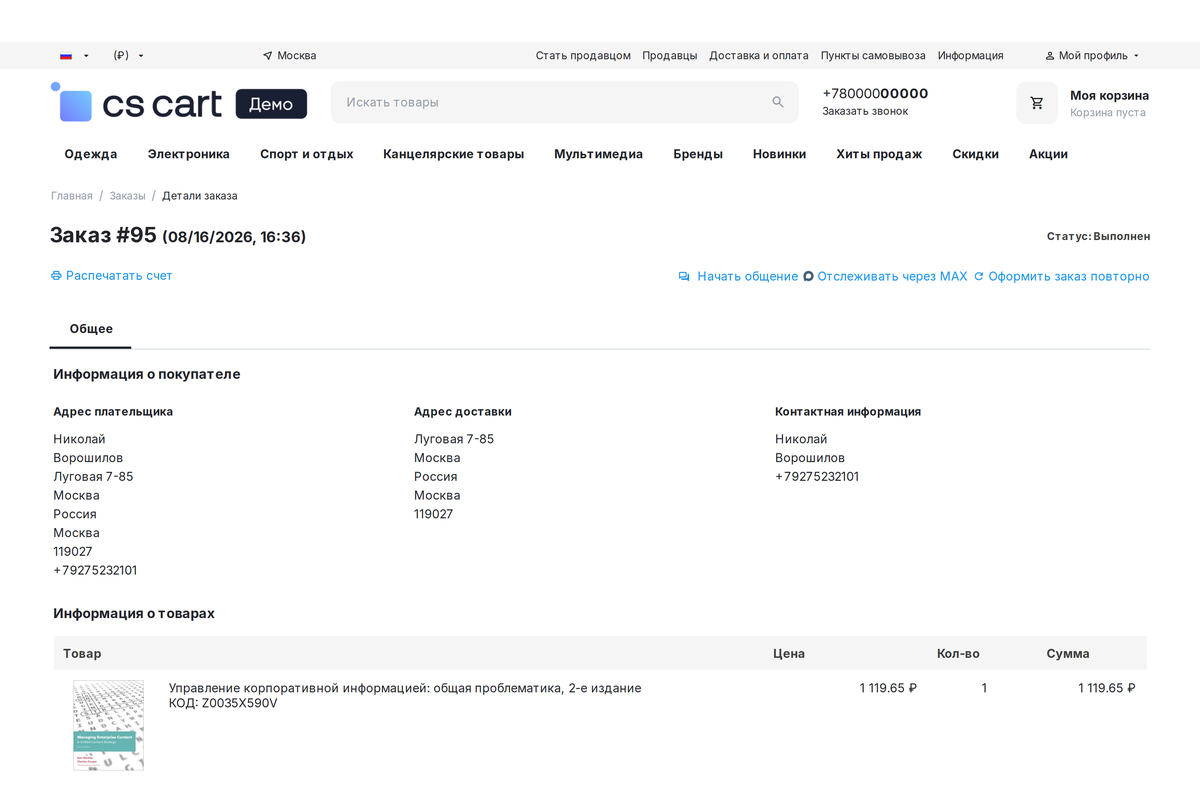Click the profile person icon

pos(1050,56)
